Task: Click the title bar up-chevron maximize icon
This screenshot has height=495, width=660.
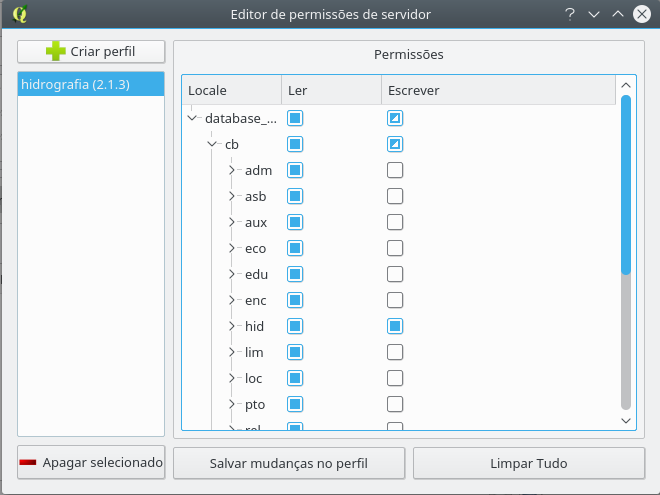Action: [617, 14]
